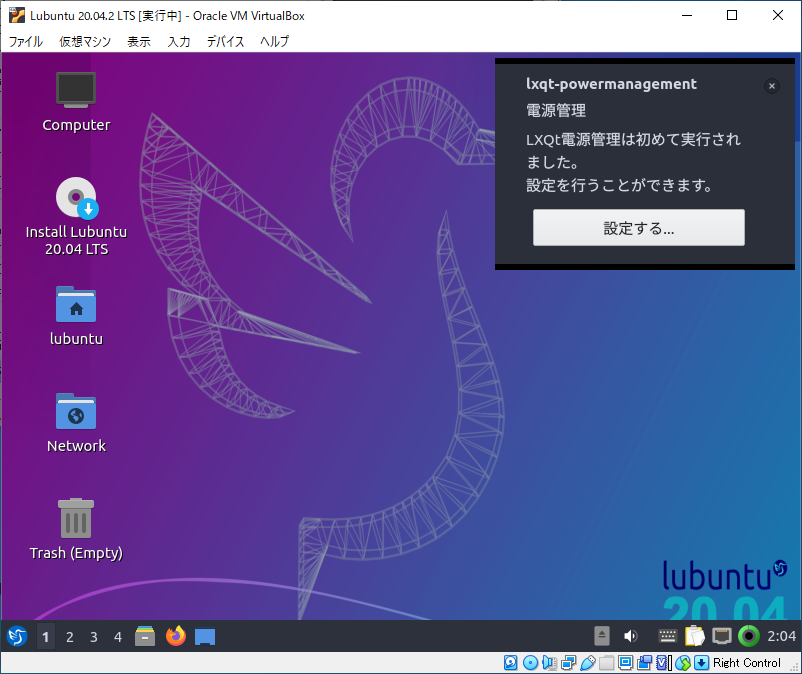Click the VirtualBox keyboard capture arrow indicator

point(702,663)
